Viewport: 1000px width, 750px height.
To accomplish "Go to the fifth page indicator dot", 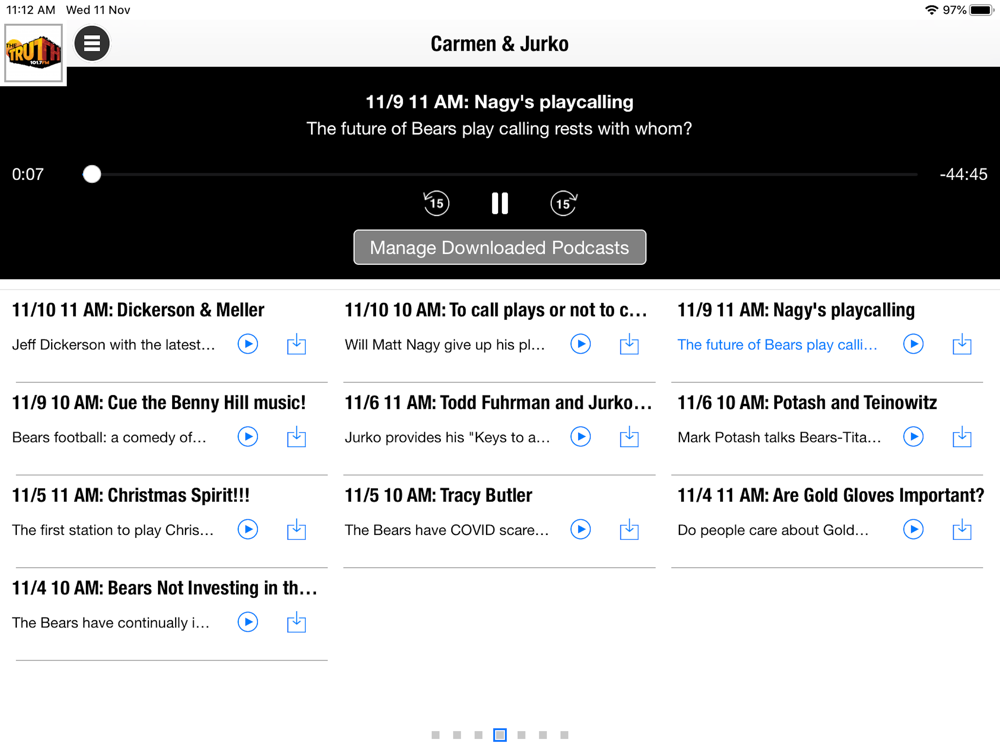I will click(522, 735).
